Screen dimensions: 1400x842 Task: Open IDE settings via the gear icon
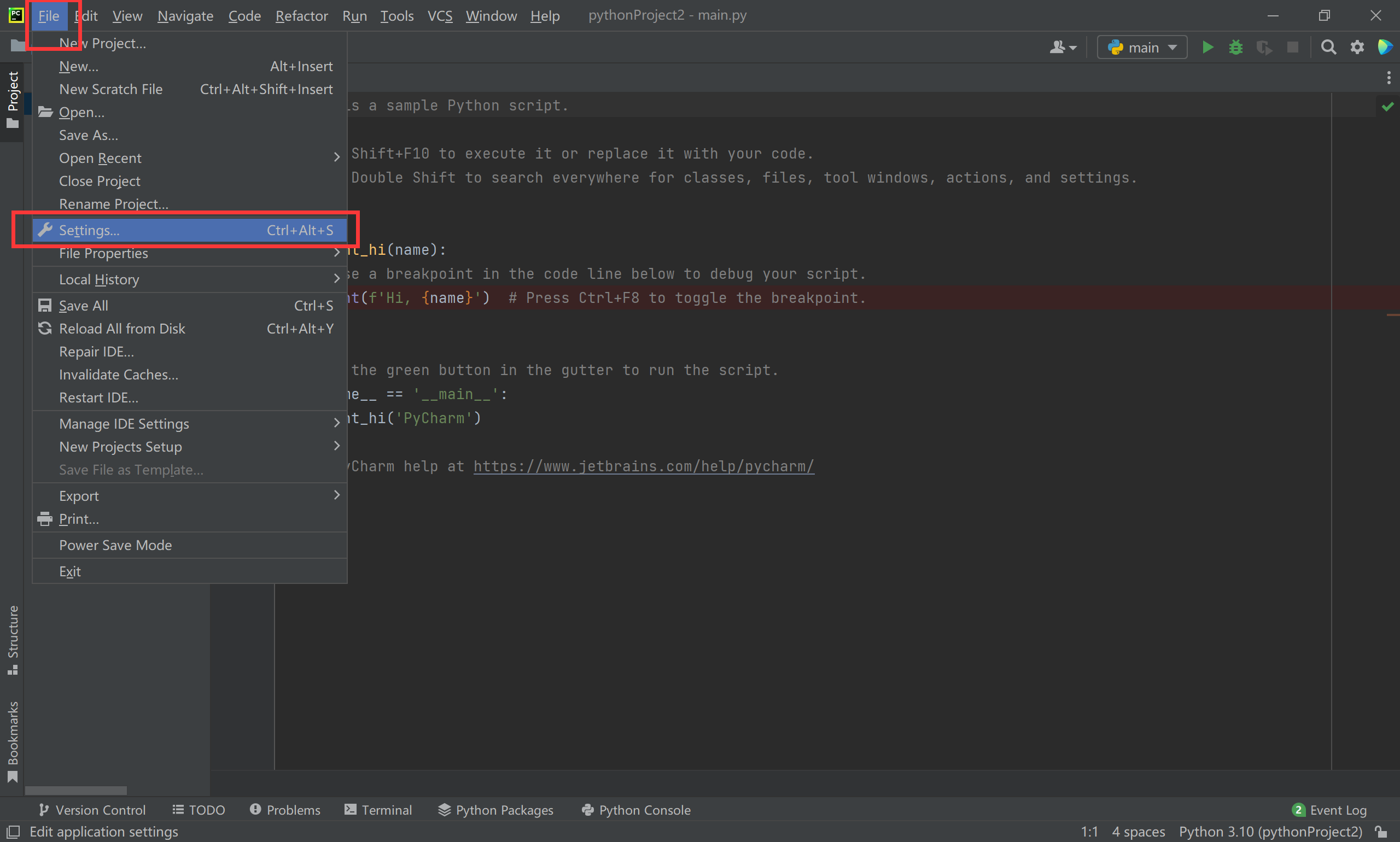tap(1357, 47)
